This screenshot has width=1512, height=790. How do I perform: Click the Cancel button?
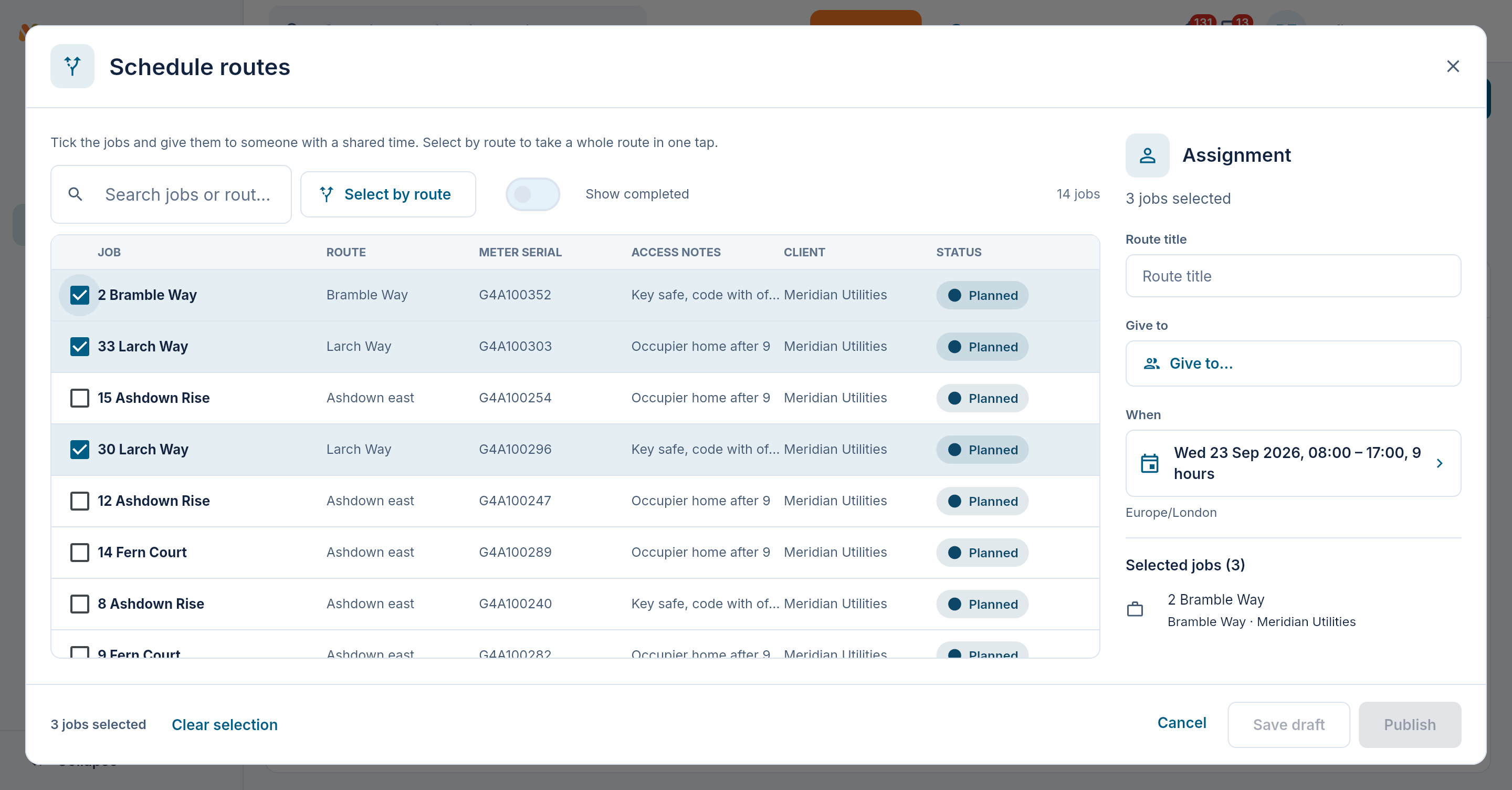click(x=1182, y=723)
